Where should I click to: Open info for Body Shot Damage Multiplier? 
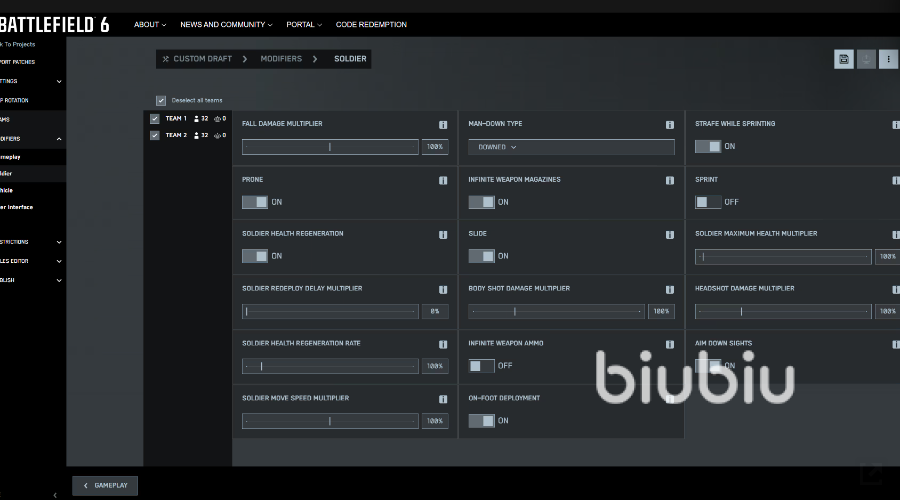point(669,290)
